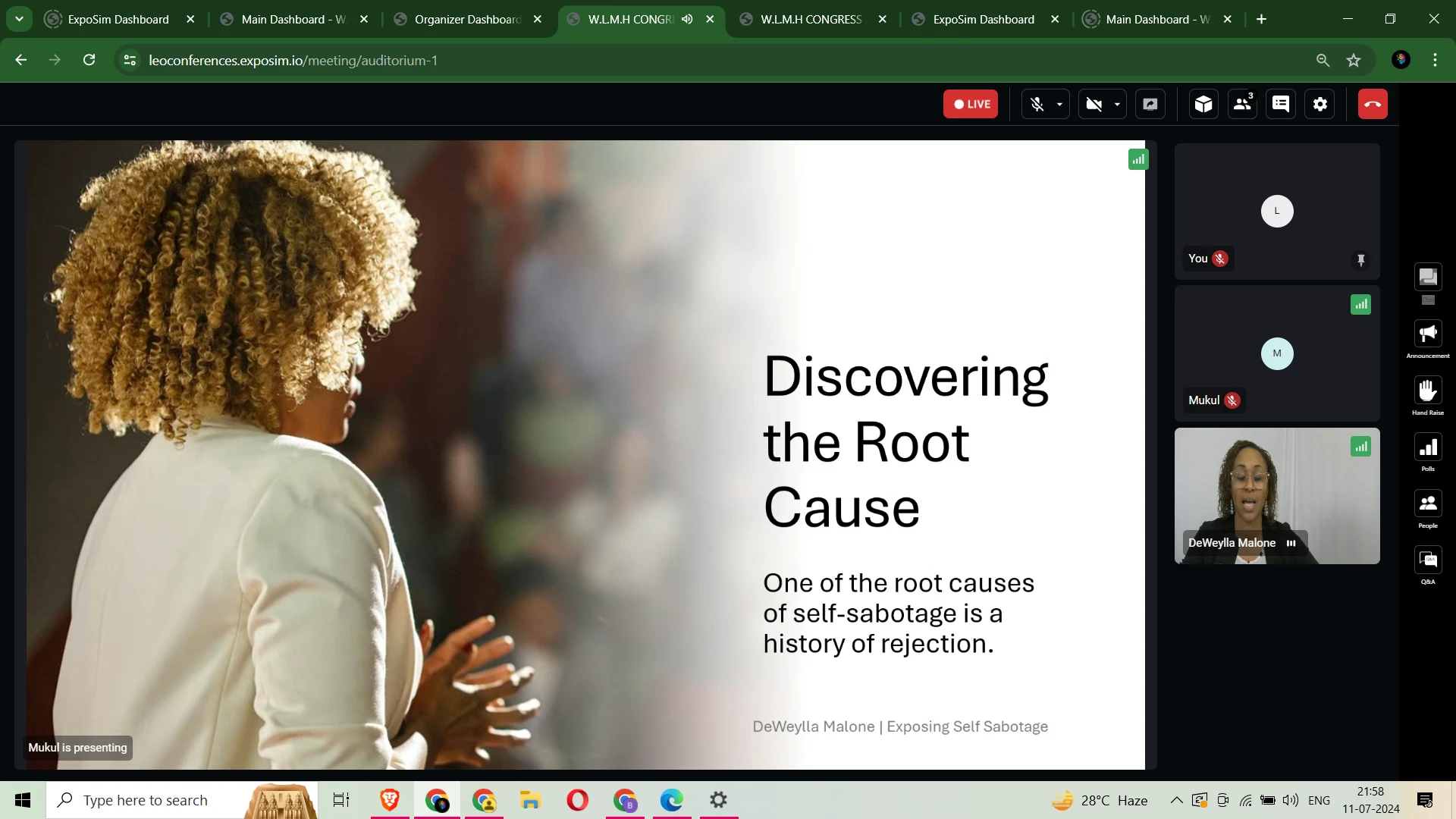Click the screen share icon
The height and width of the screenshot is (819, 1456).
1150,105
